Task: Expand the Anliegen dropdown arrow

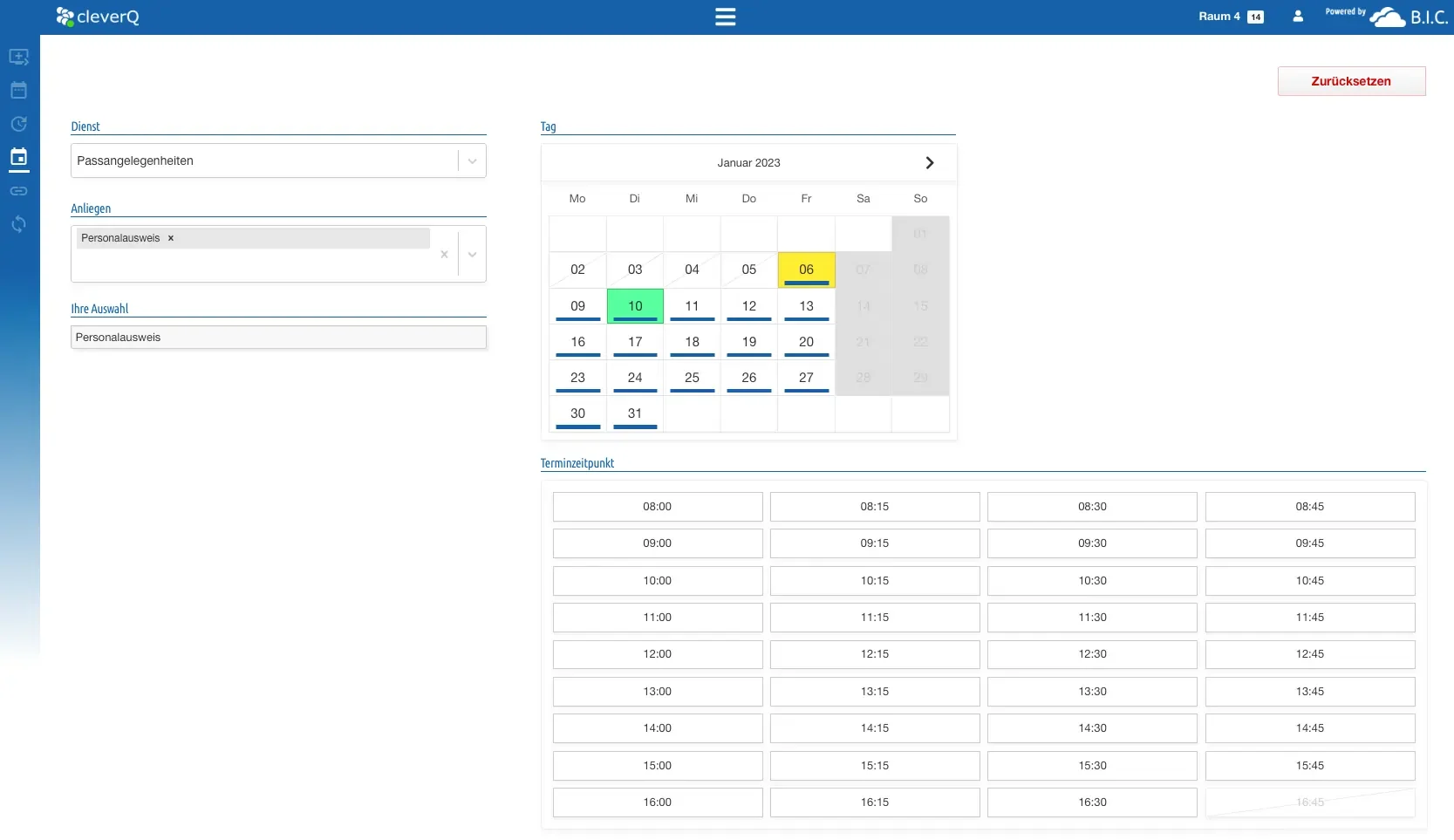Action: point(472,255)
